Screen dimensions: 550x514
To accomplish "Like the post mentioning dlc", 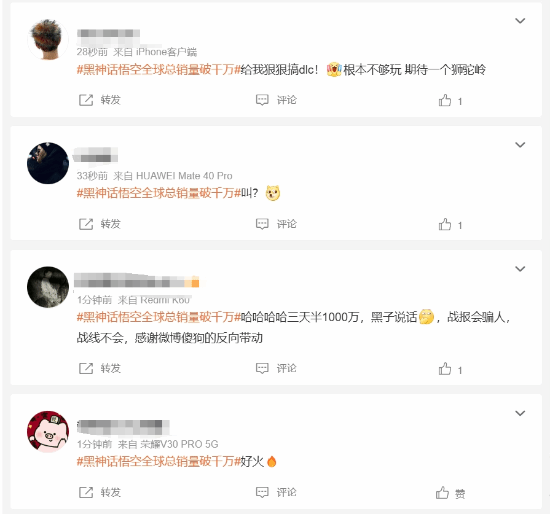I will tap(450, 101).
